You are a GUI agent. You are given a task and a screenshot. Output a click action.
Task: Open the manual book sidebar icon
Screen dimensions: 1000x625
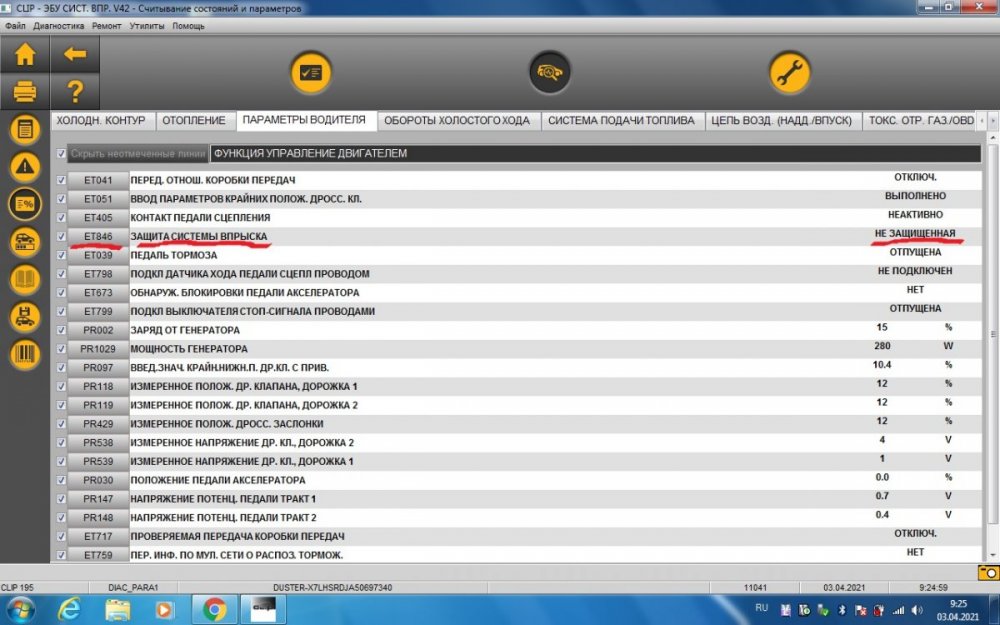25,279
